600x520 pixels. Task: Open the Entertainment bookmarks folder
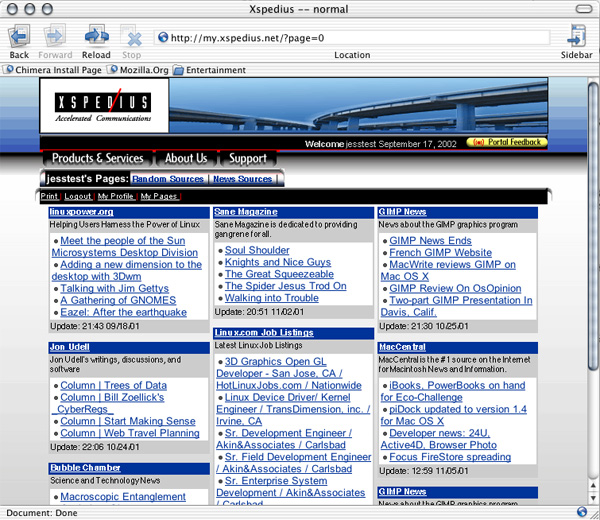click(x=209, y=70)
